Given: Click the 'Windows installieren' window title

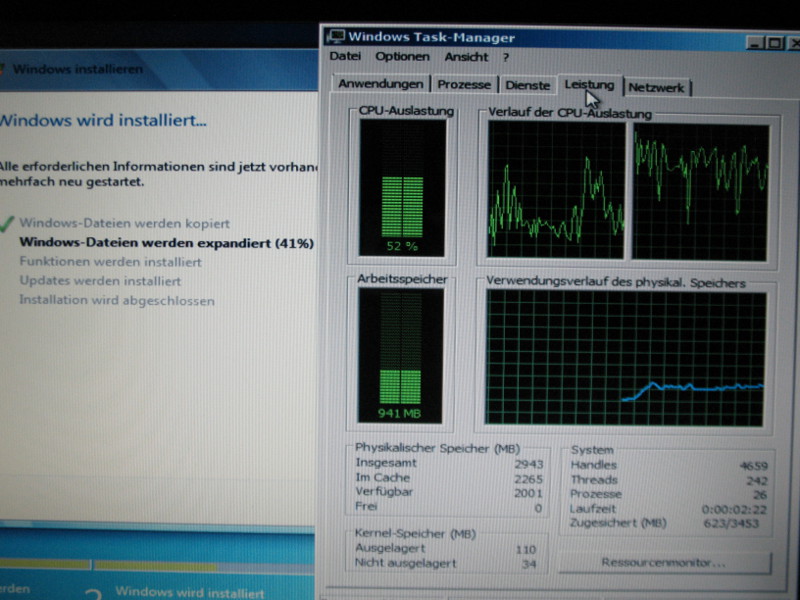Looking at the screenshot, I should pyautogui.click(x=78, y=69).
